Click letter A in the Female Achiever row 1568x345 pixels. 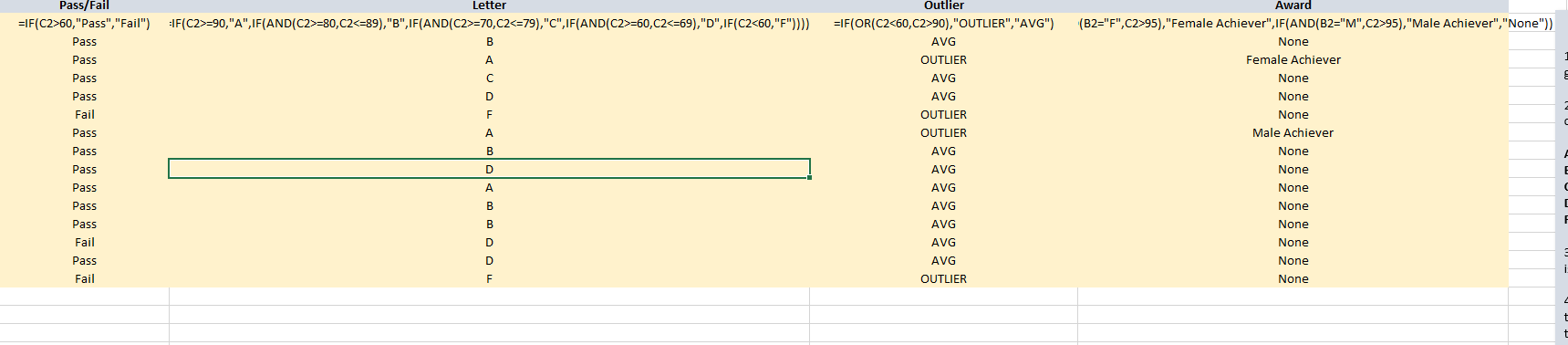(489, 59)
